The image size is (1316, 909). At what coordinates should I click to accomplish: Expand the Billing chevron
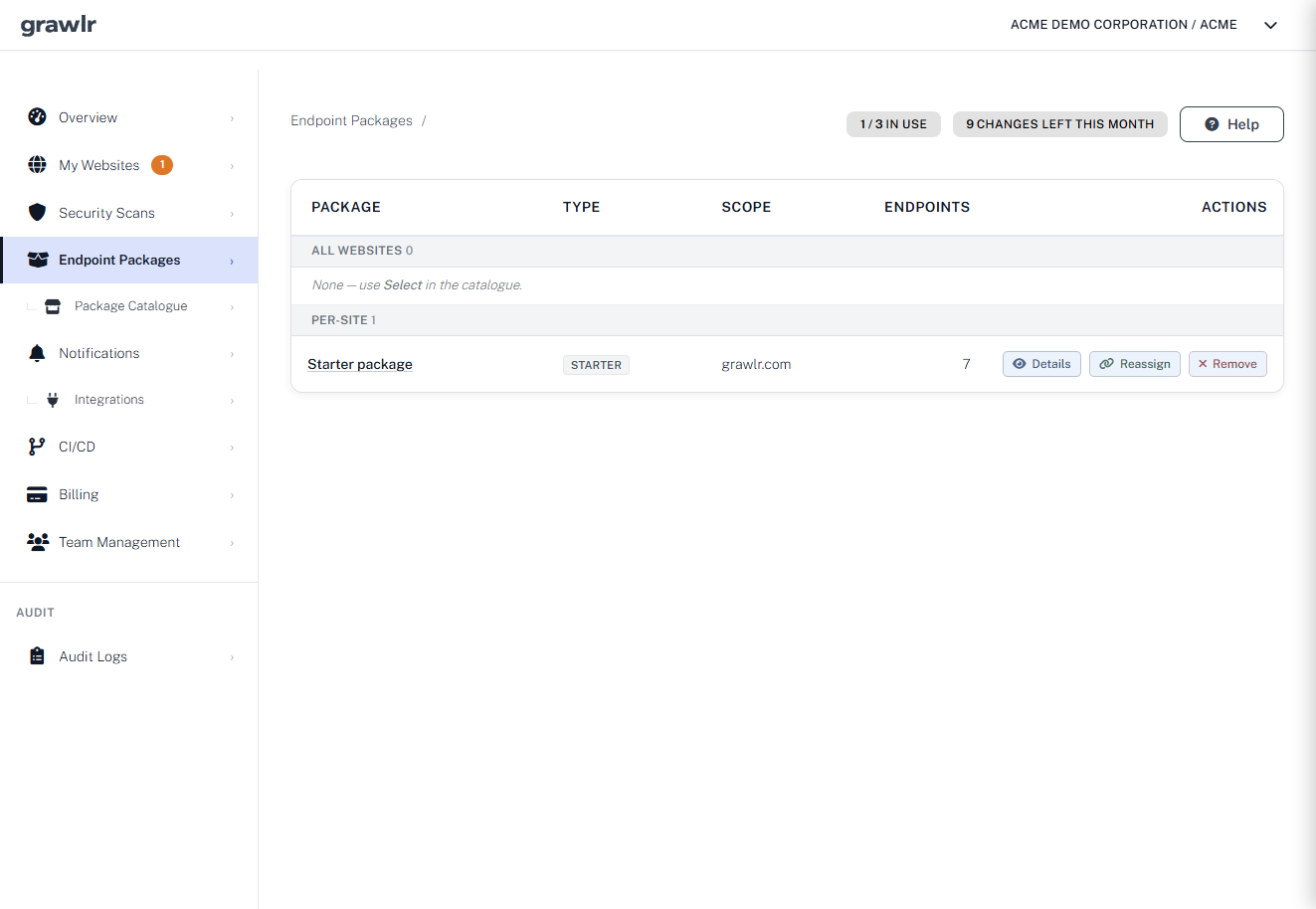tap(232, 495)
